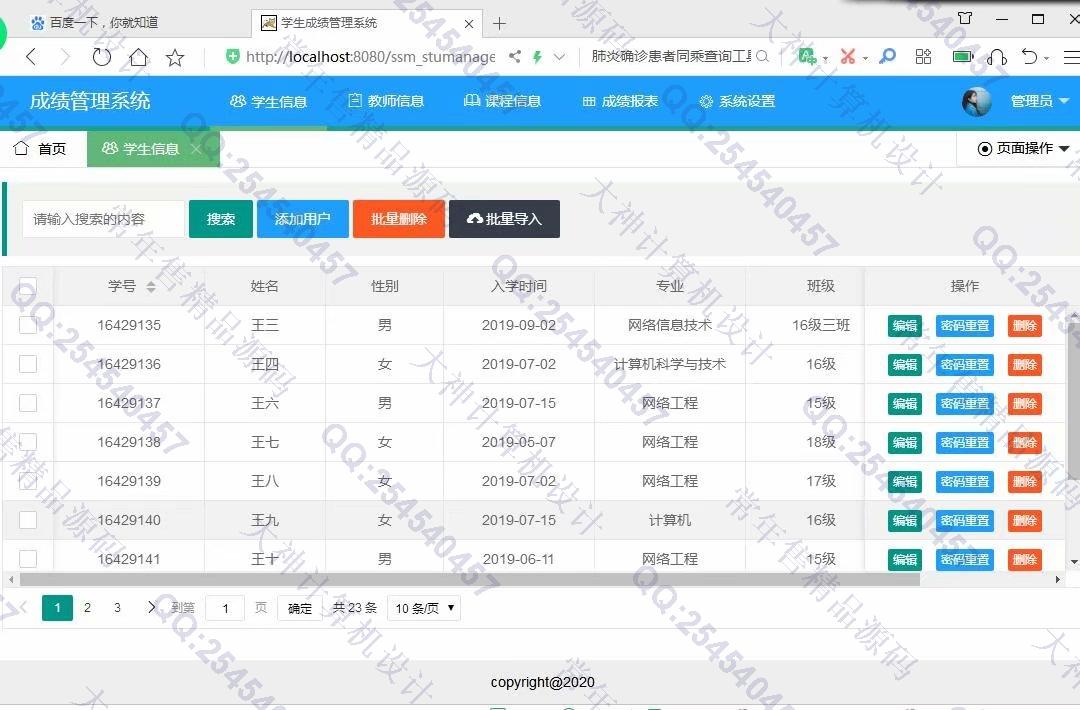Go to the next page arrow in pagination

point(152,607)
